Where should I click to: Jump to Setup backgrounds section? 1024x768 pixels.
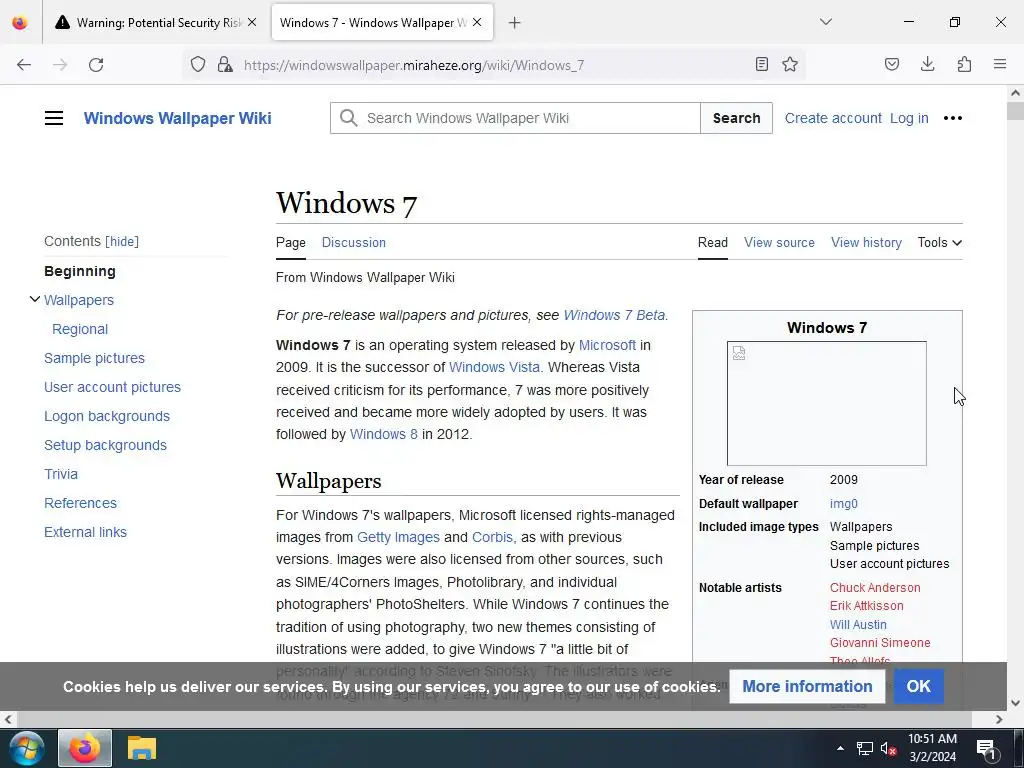[x=105, y=445]
